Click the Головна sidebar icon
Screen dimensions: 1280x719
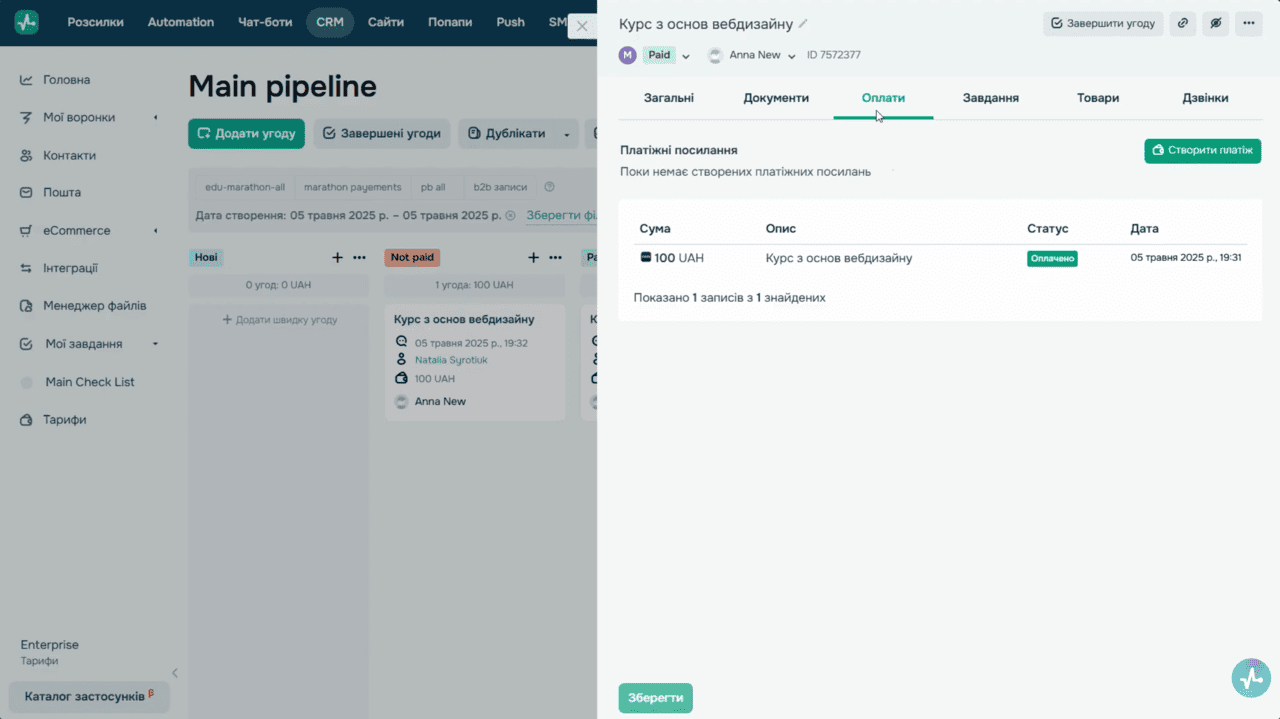point(27,80)
